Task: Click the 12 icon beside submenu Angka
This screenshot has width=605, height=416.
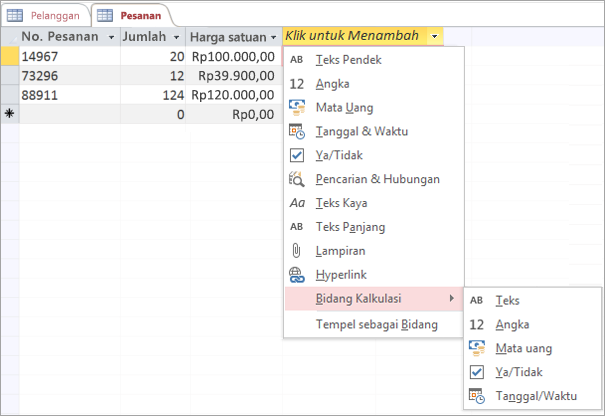Action: tap(476, 325)
